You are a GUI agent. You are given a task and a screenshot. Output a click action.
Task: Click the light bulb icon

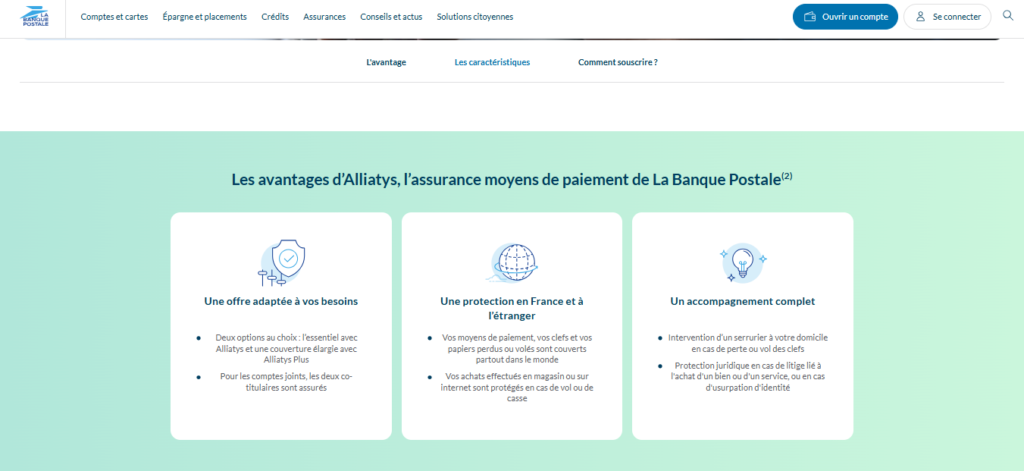(x=743, y=263)
